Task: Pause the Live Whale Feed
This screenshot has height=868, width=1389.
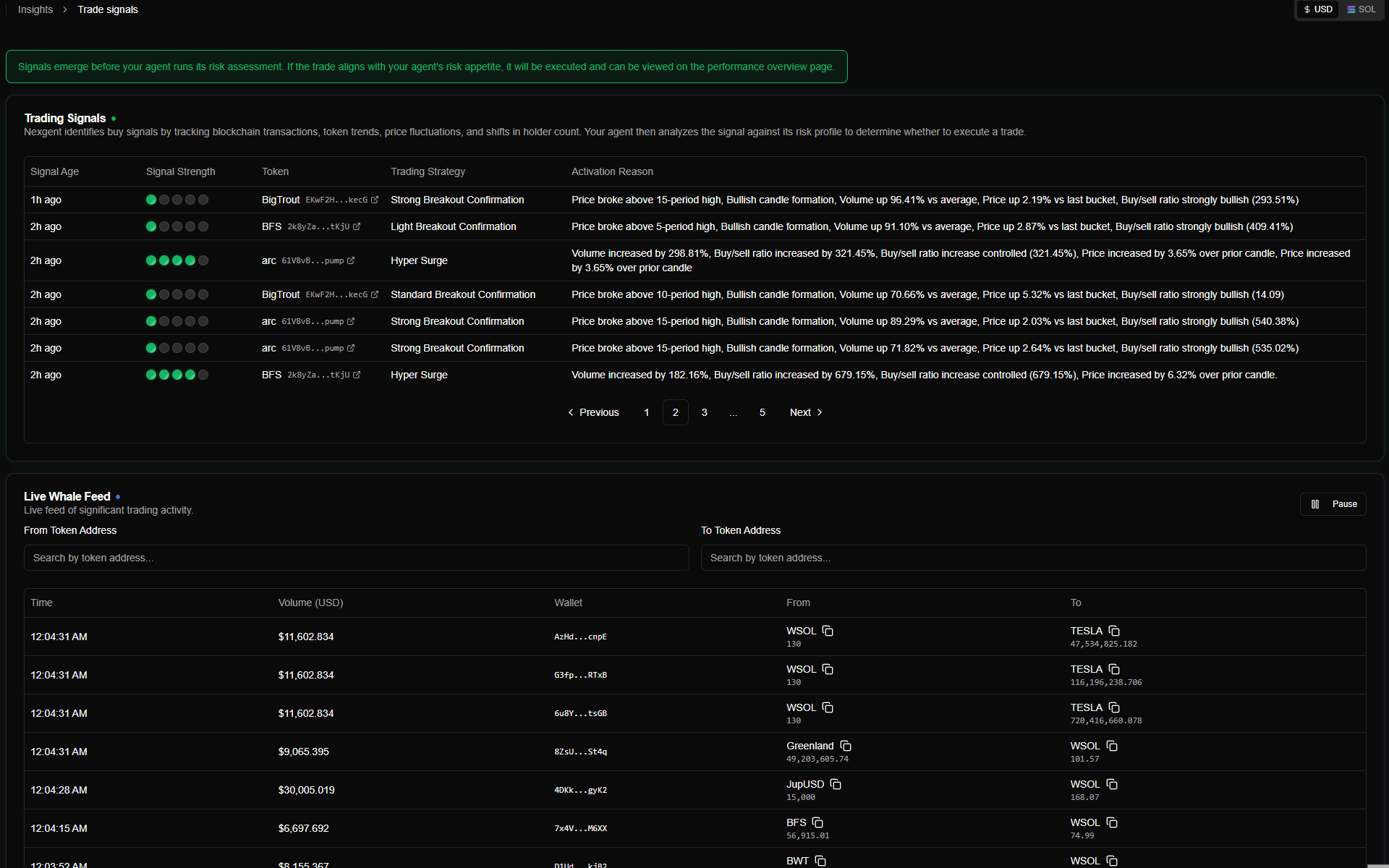Action: pyautogui.click(x=1333, y=504)
